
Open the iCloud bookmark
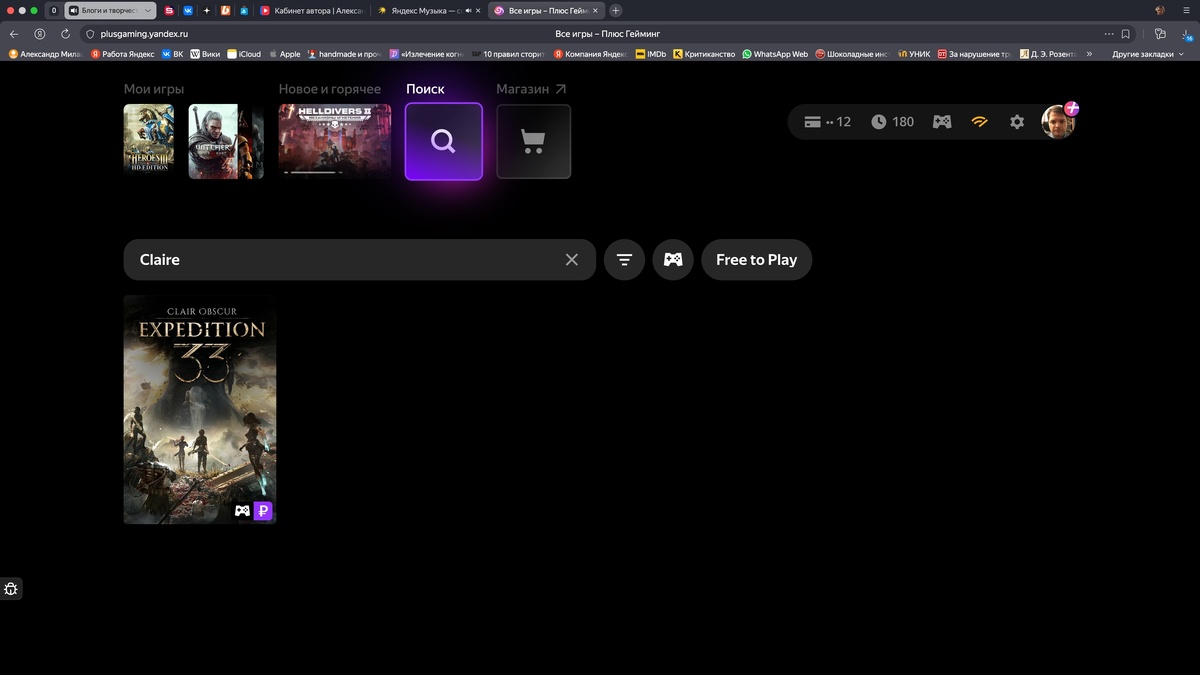pyautogui.click(x=244, y=54)
